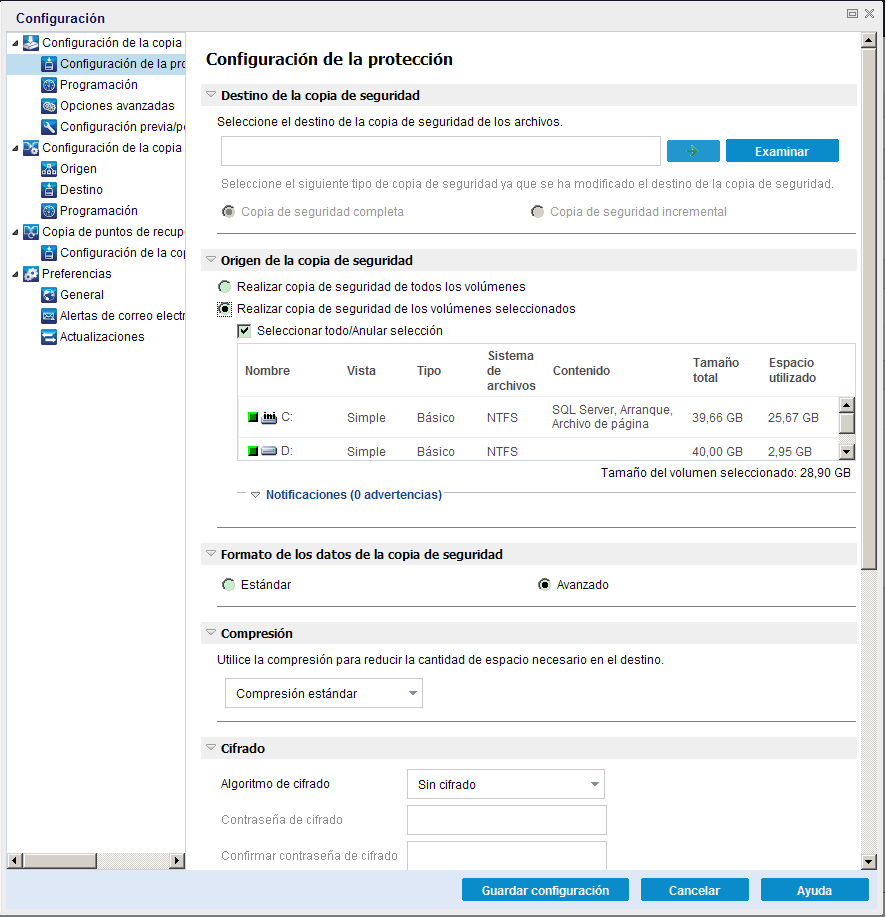
Task: Click main panel scroll down arrow
Action: 869,861
